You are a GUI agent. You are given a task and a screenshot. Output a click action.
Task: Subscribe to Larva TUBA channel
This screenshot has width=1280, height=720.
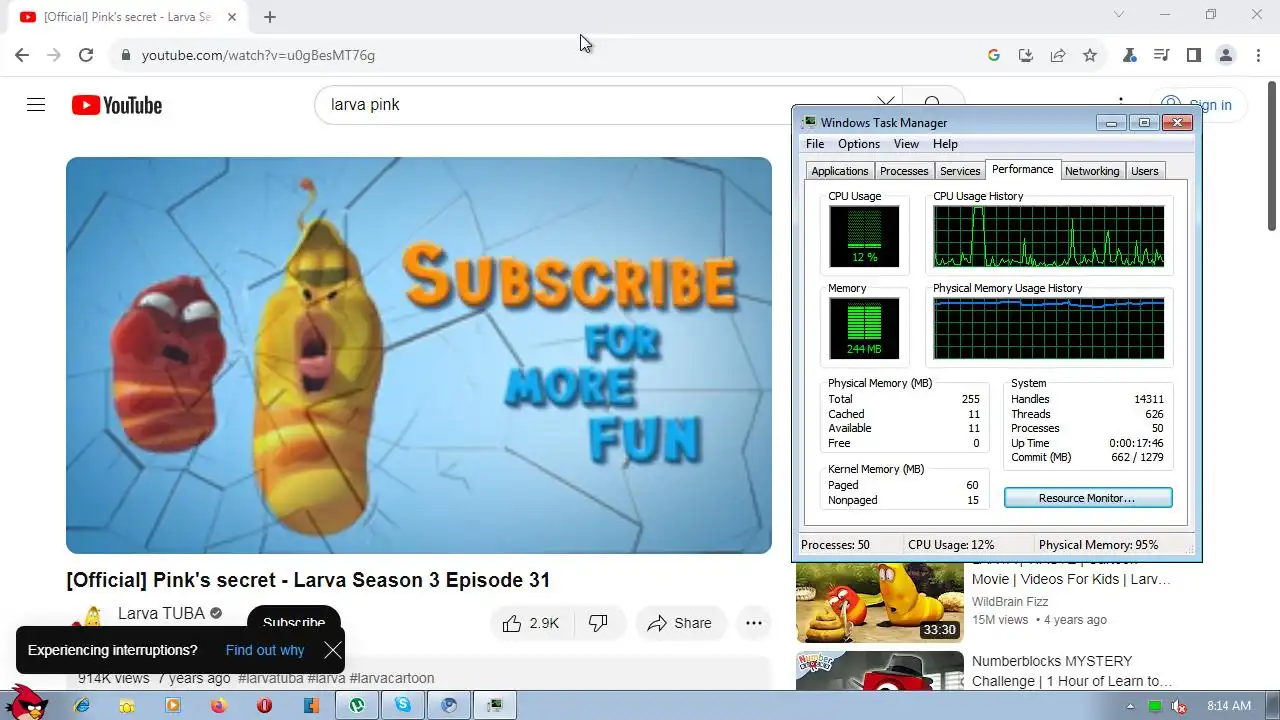tap(294, 621)
